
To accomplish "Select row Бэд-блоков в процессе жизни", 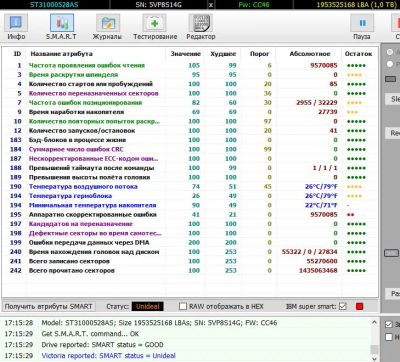I will tap(190, 140).
